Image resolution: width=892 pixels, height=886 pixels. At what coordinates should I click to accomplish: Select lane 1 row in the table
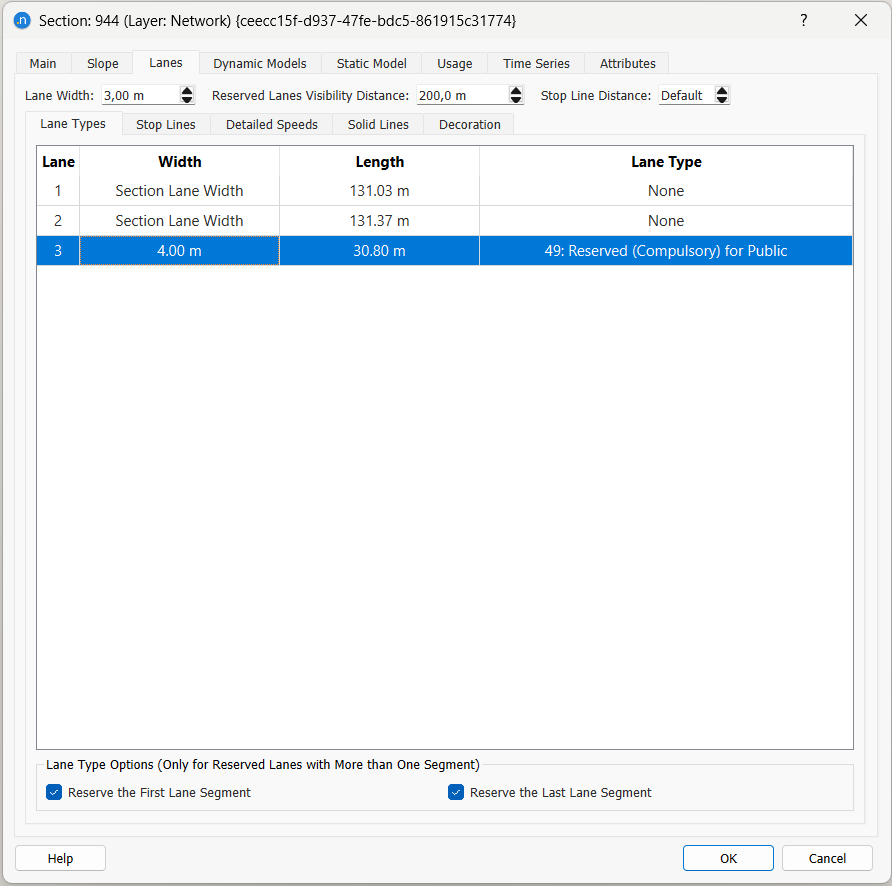point(58,191)
